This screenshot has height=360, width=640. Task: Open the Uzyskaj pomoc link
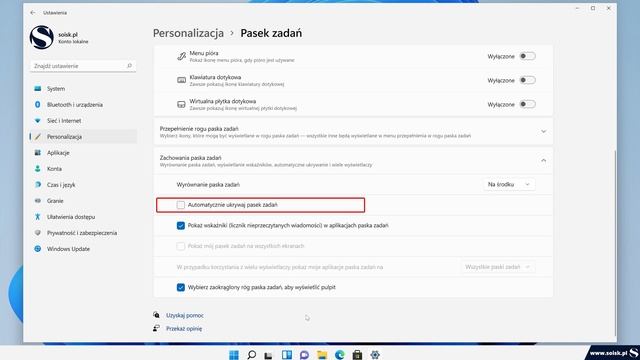click(x=184, y=316)
